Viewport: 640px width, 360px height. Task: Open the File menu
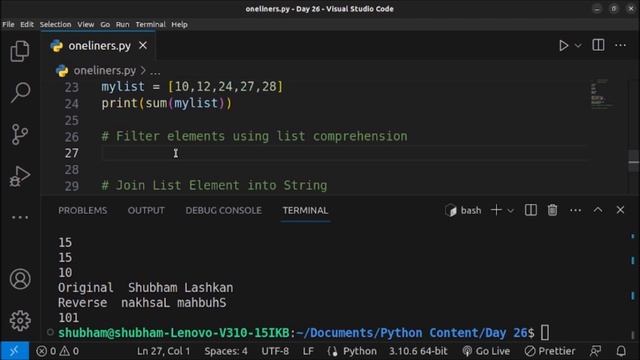tap(8, 24)
